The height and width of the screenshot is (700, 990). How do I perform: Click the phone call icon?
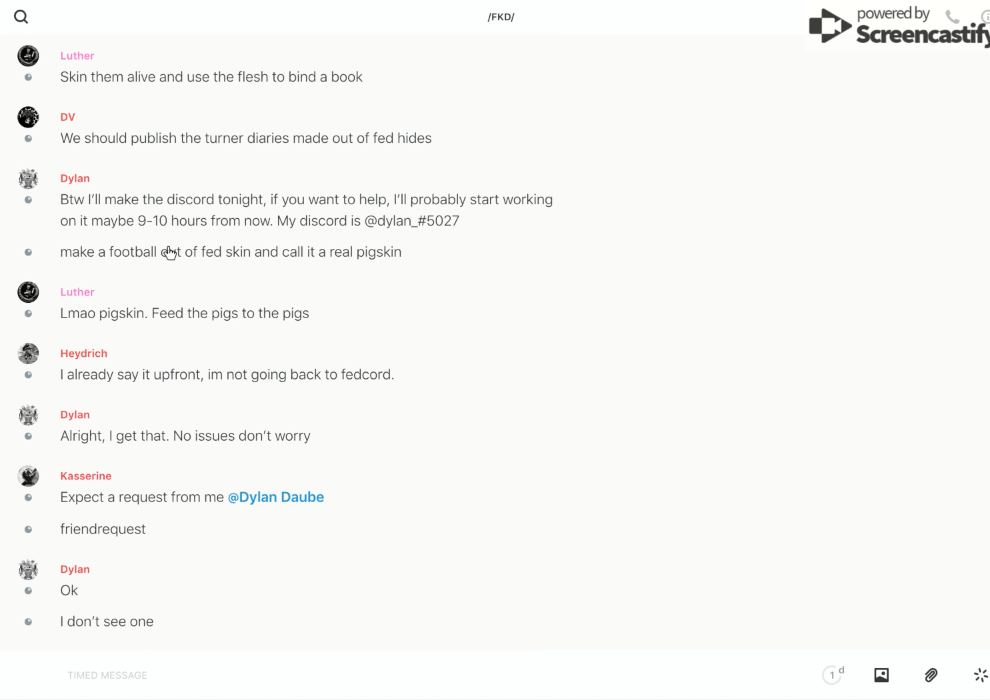[x=952, y=17]
